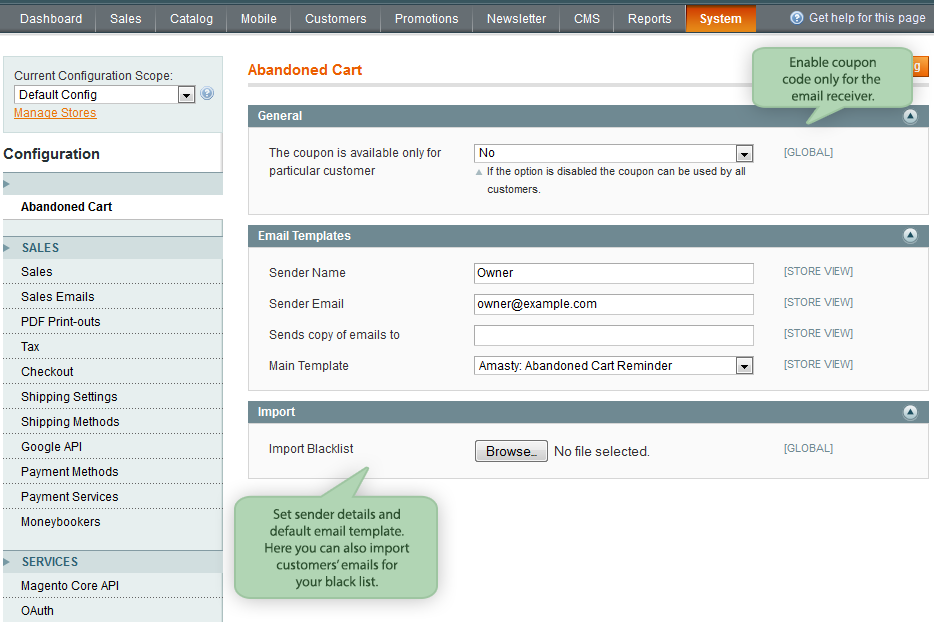
Task: Open the Current Configuration Scope dropdown
Action: [104, 95]
